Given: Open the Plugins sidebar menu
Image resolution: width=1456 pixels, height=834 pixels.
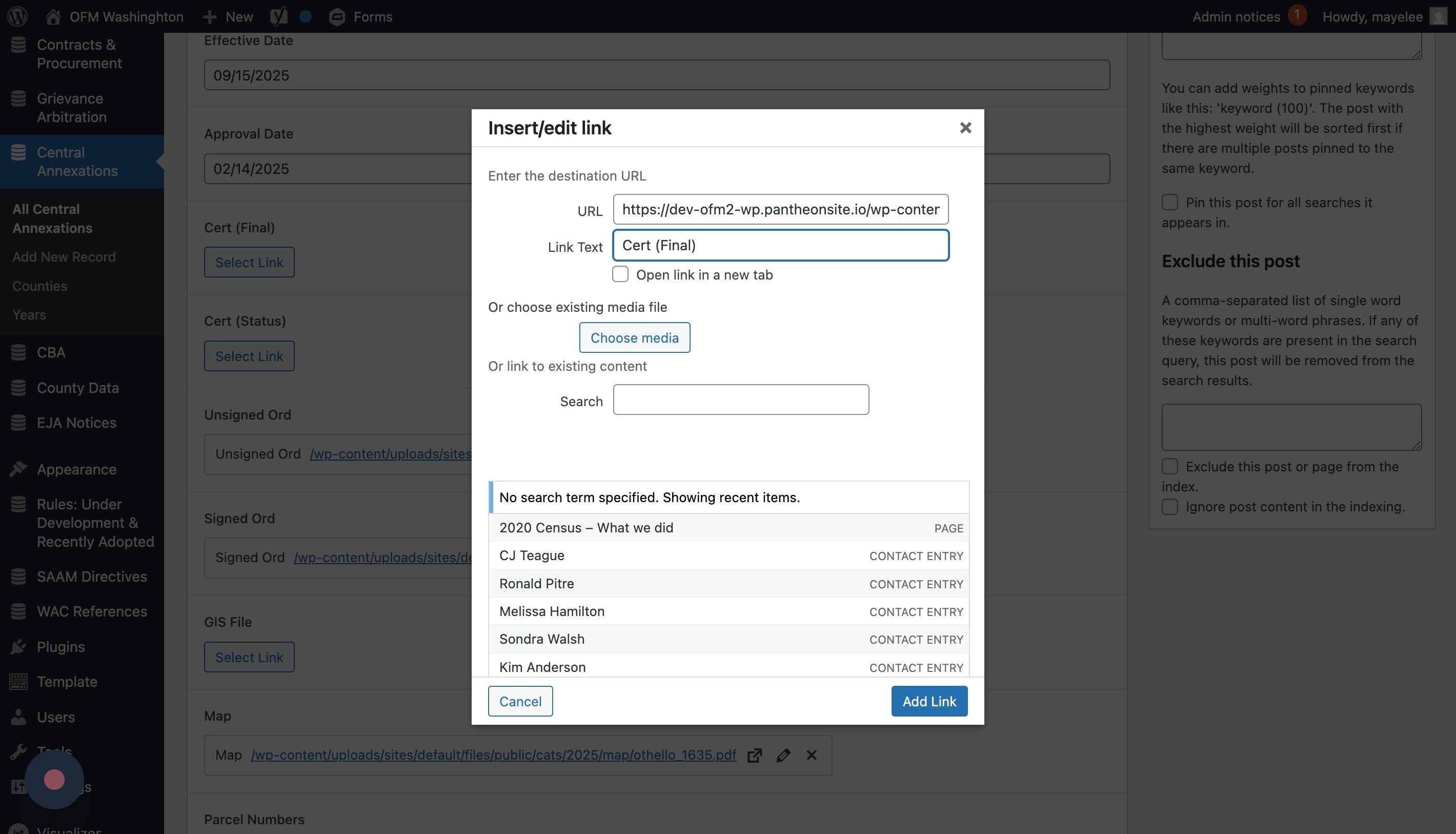Looking at the screenshot, I should tap(60, 647).
